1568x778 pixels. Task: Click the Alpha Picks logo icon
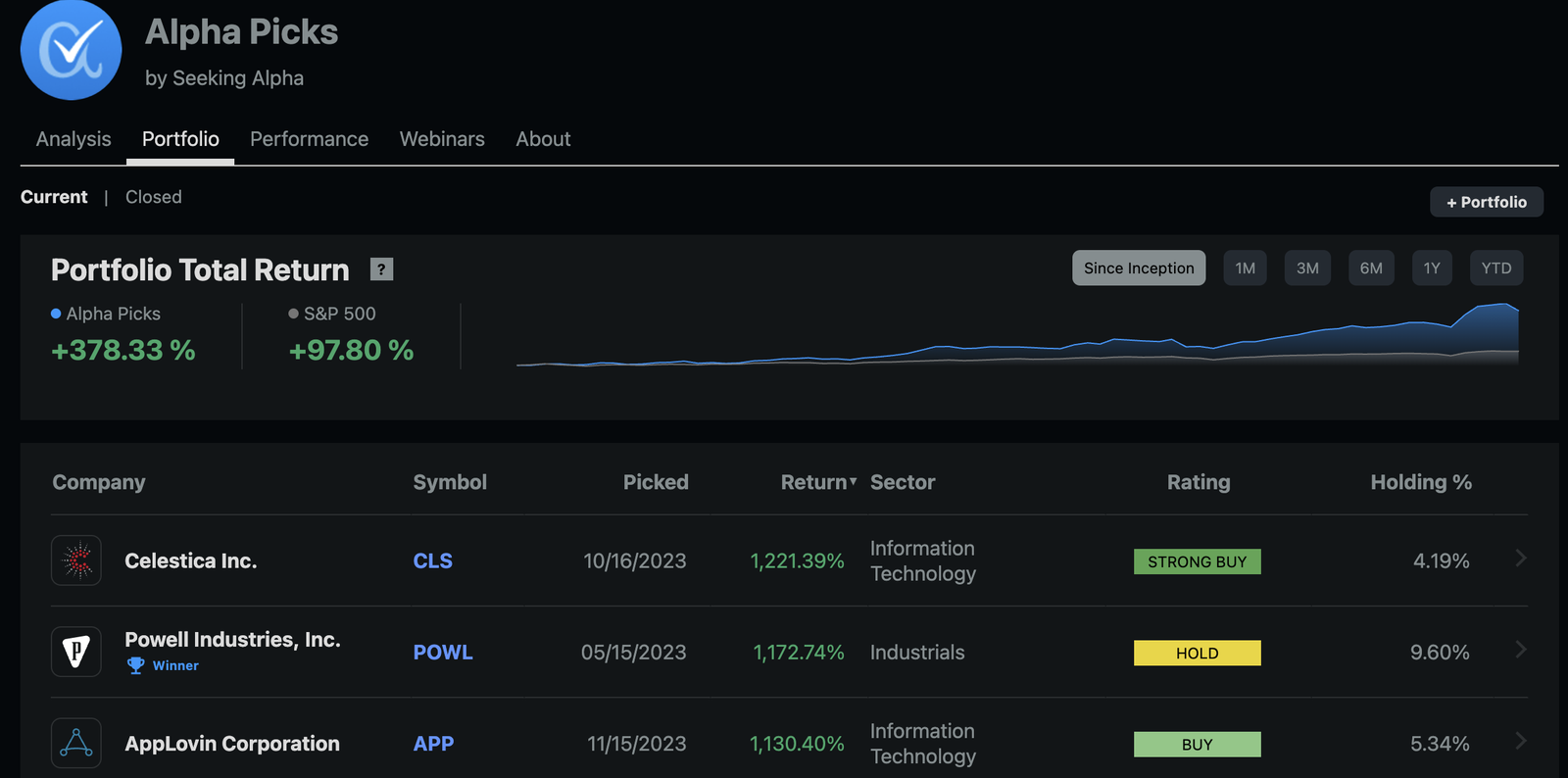click(71, 49)
